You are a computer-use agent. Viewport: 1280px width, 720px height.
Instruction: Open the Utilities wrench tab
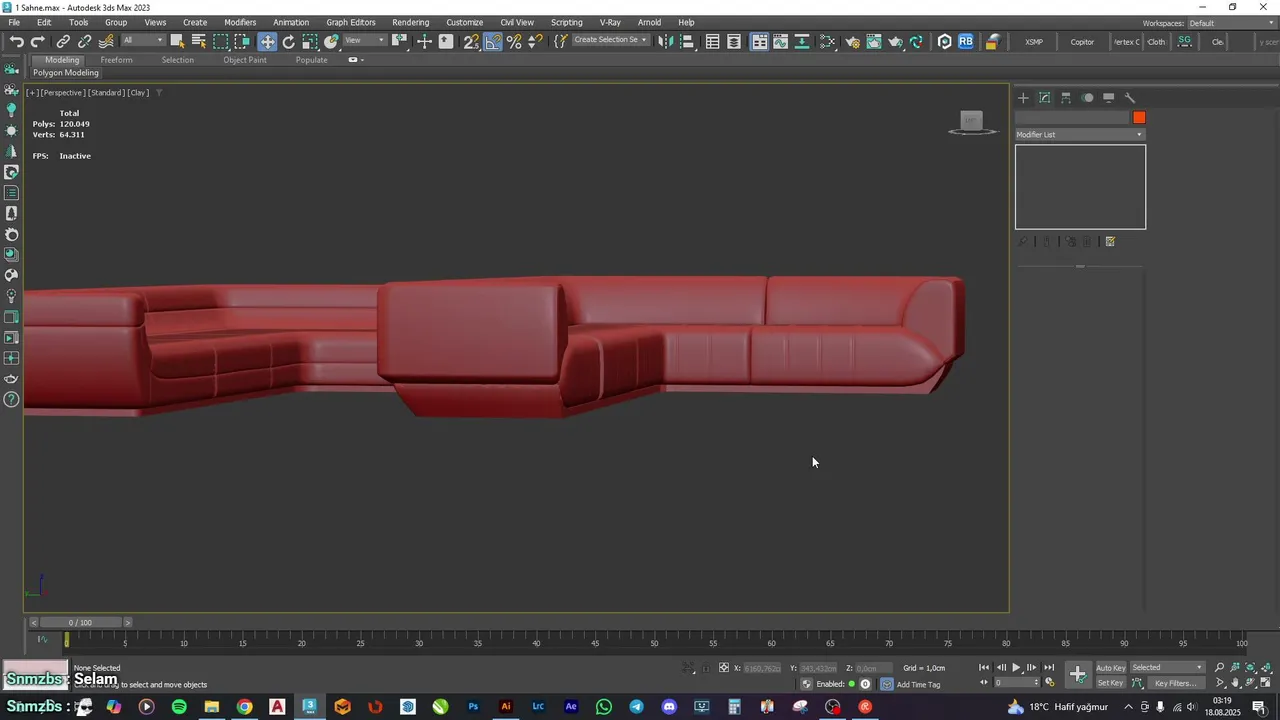pyautogui.click(x=1130, y=98)
